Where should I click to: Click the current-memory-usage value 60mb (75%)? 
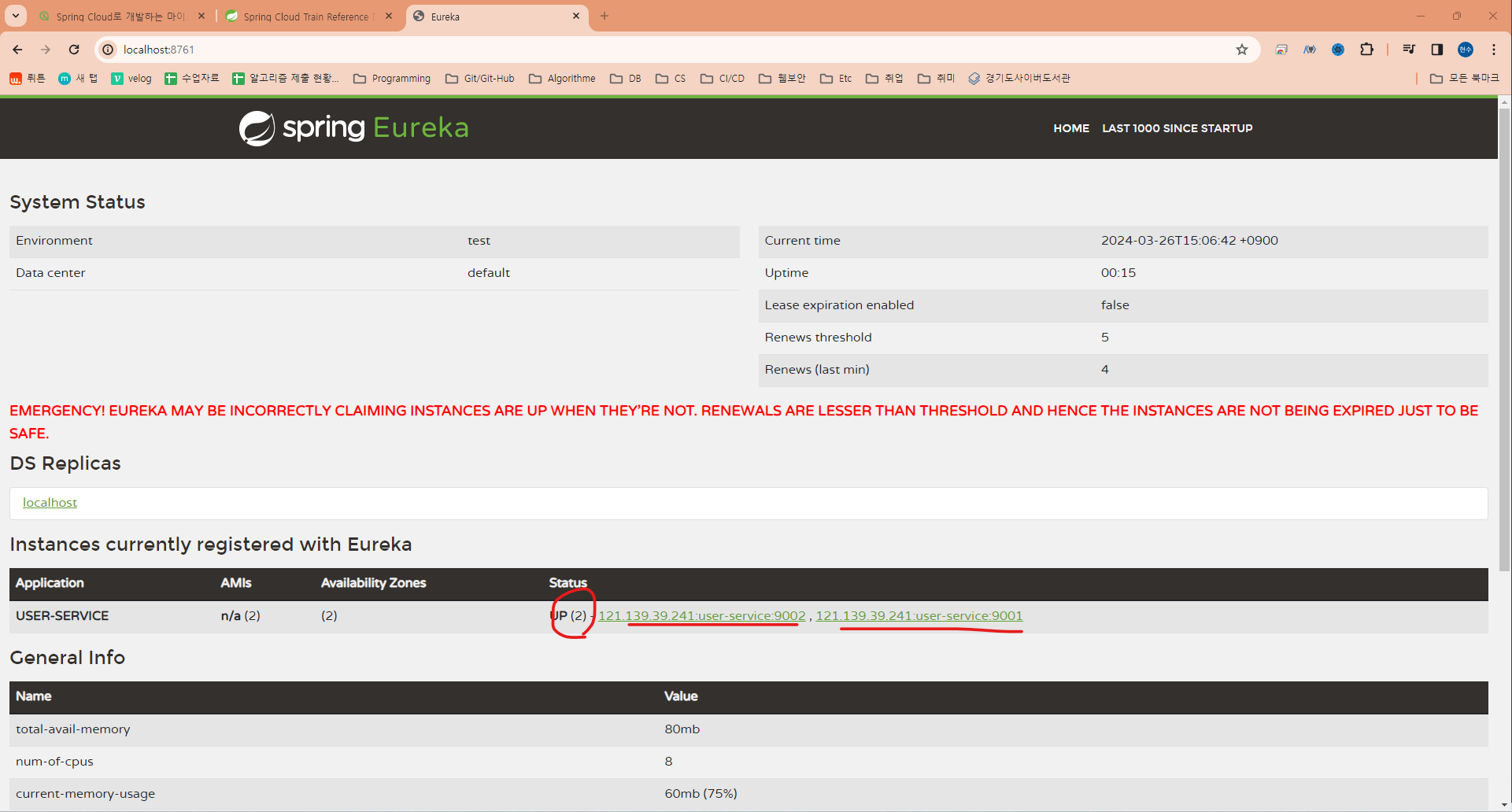click(x=701, y=794)
